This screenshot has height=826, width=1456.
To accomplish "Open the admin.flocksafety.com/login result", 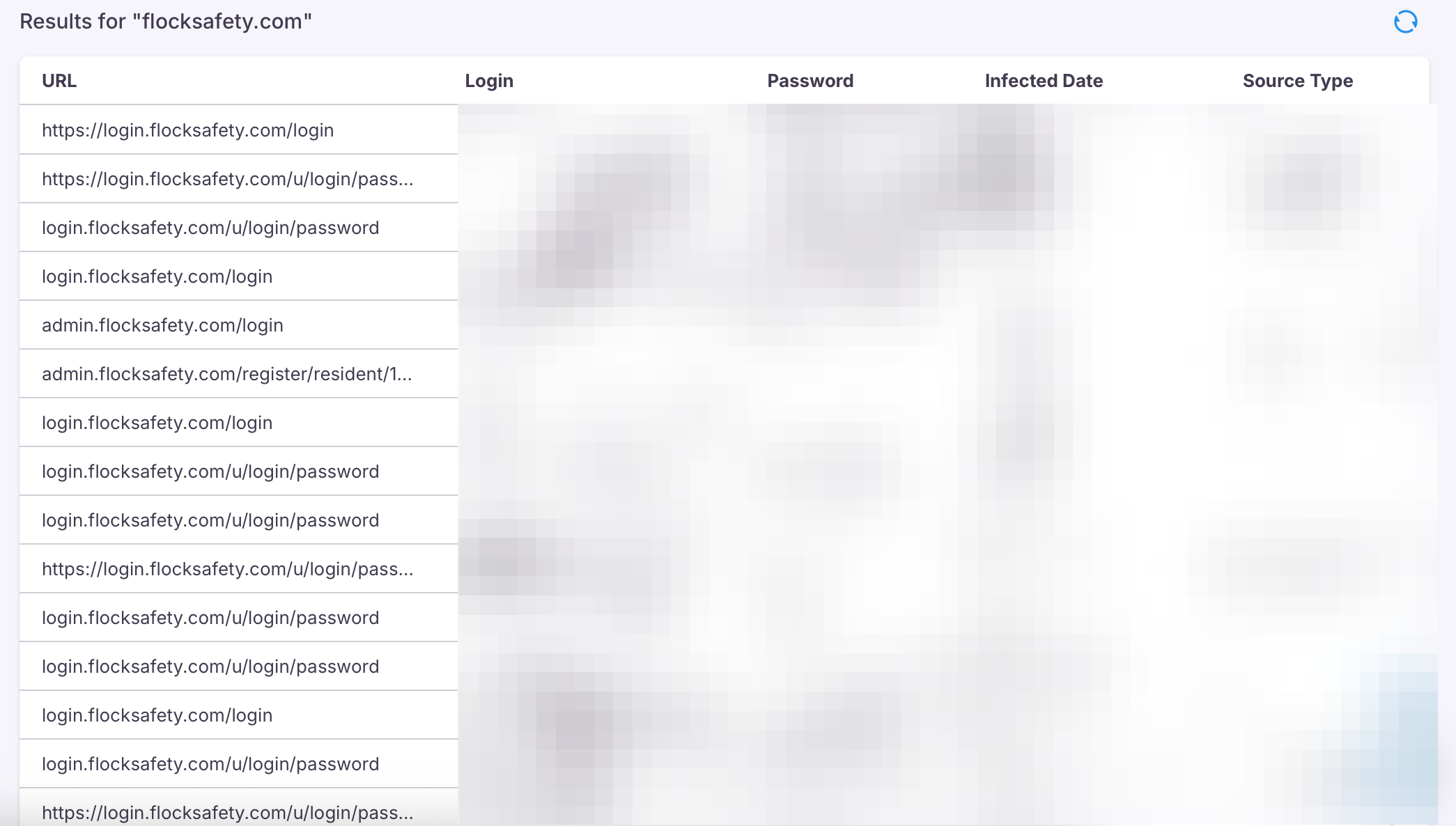I will (163, 325).
